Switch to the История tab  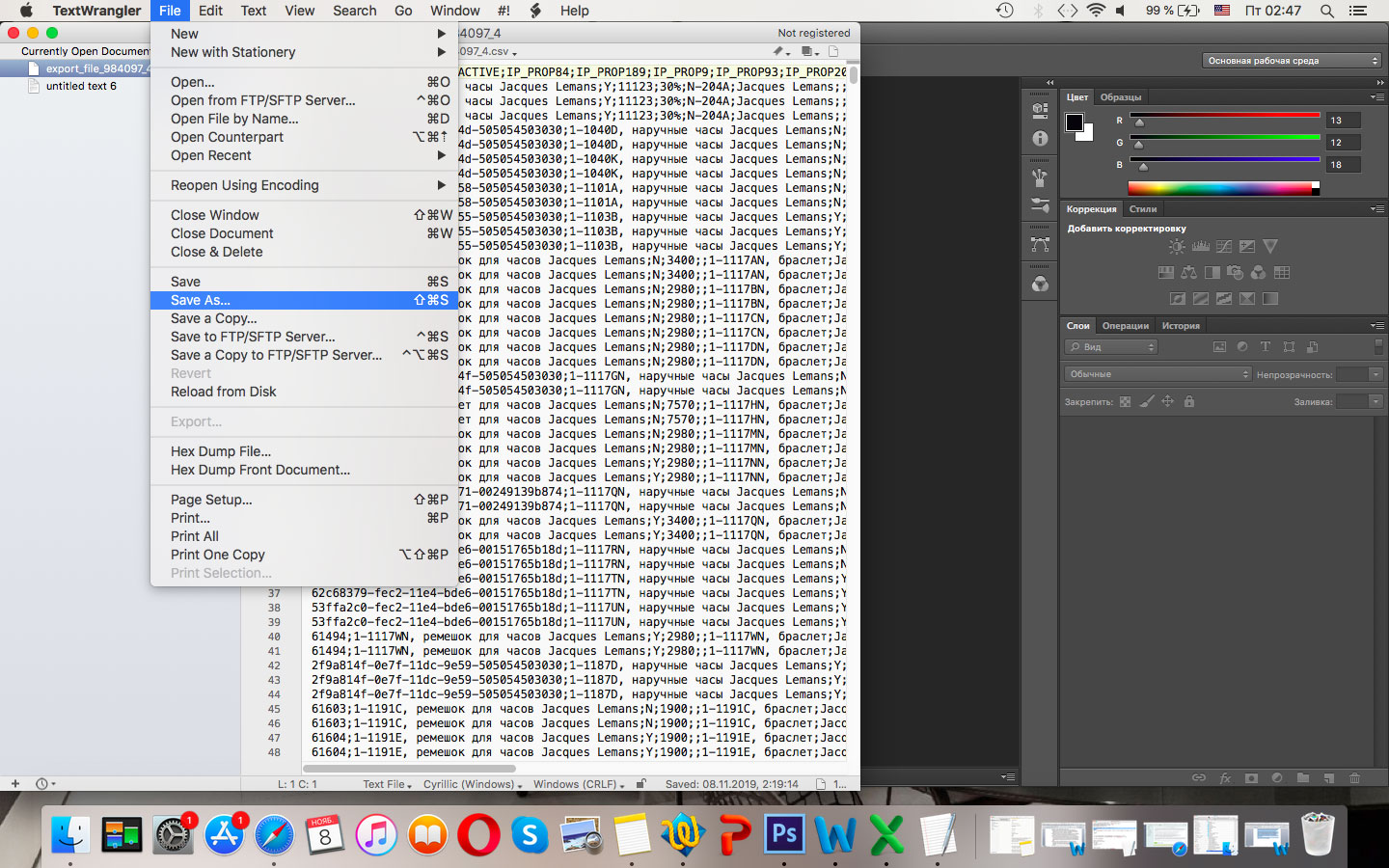coord(1181,326)
